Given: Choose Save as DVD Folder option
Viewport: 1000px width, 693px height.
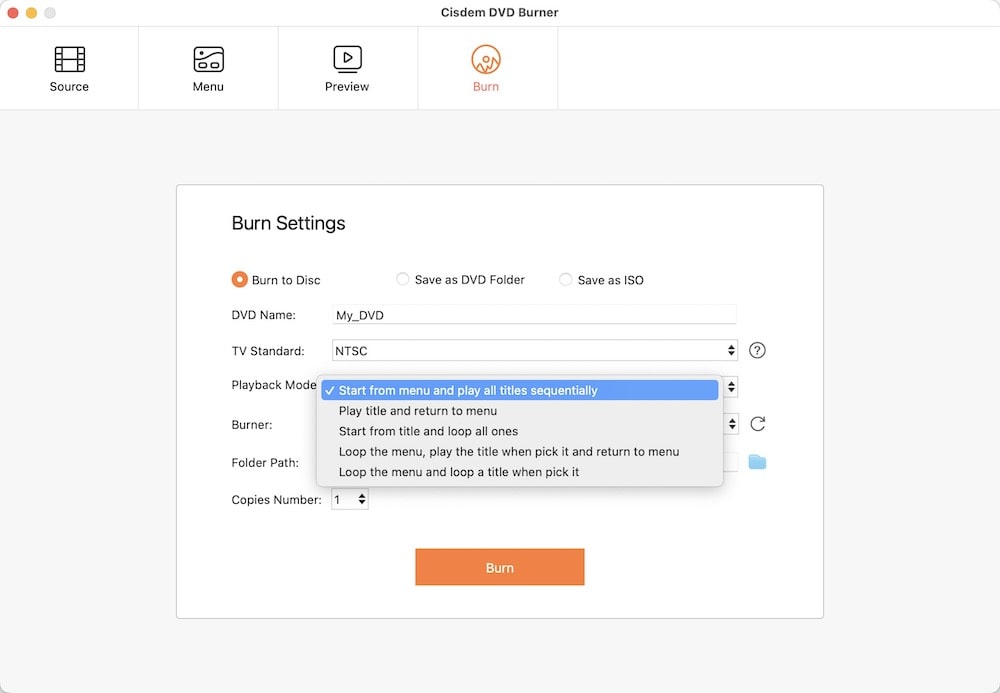Looking at the screenshot, I should tap(403, 280).
